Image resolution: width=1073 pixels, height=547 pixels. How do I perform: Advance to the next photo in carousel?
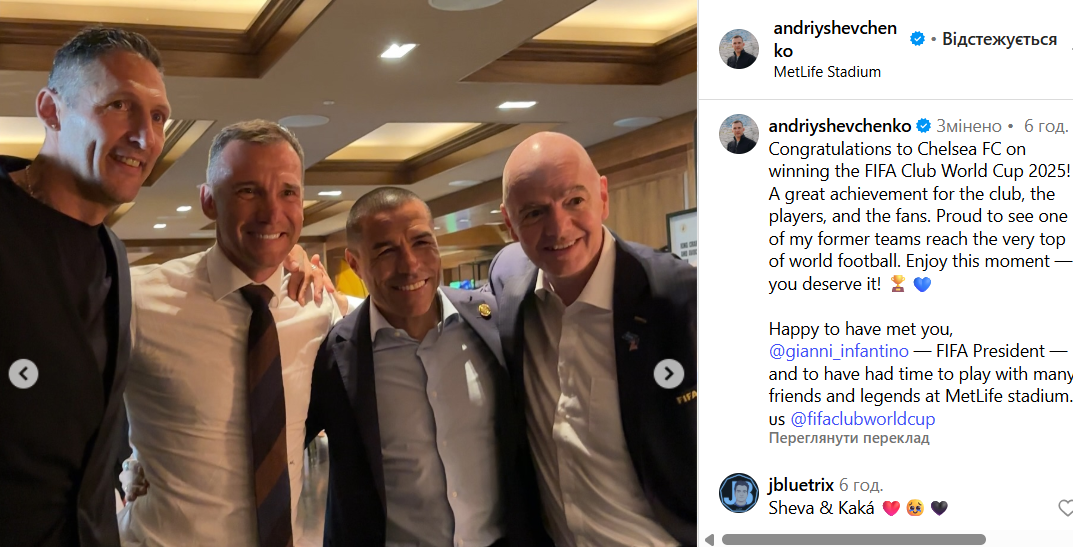[x=669, y=374]
